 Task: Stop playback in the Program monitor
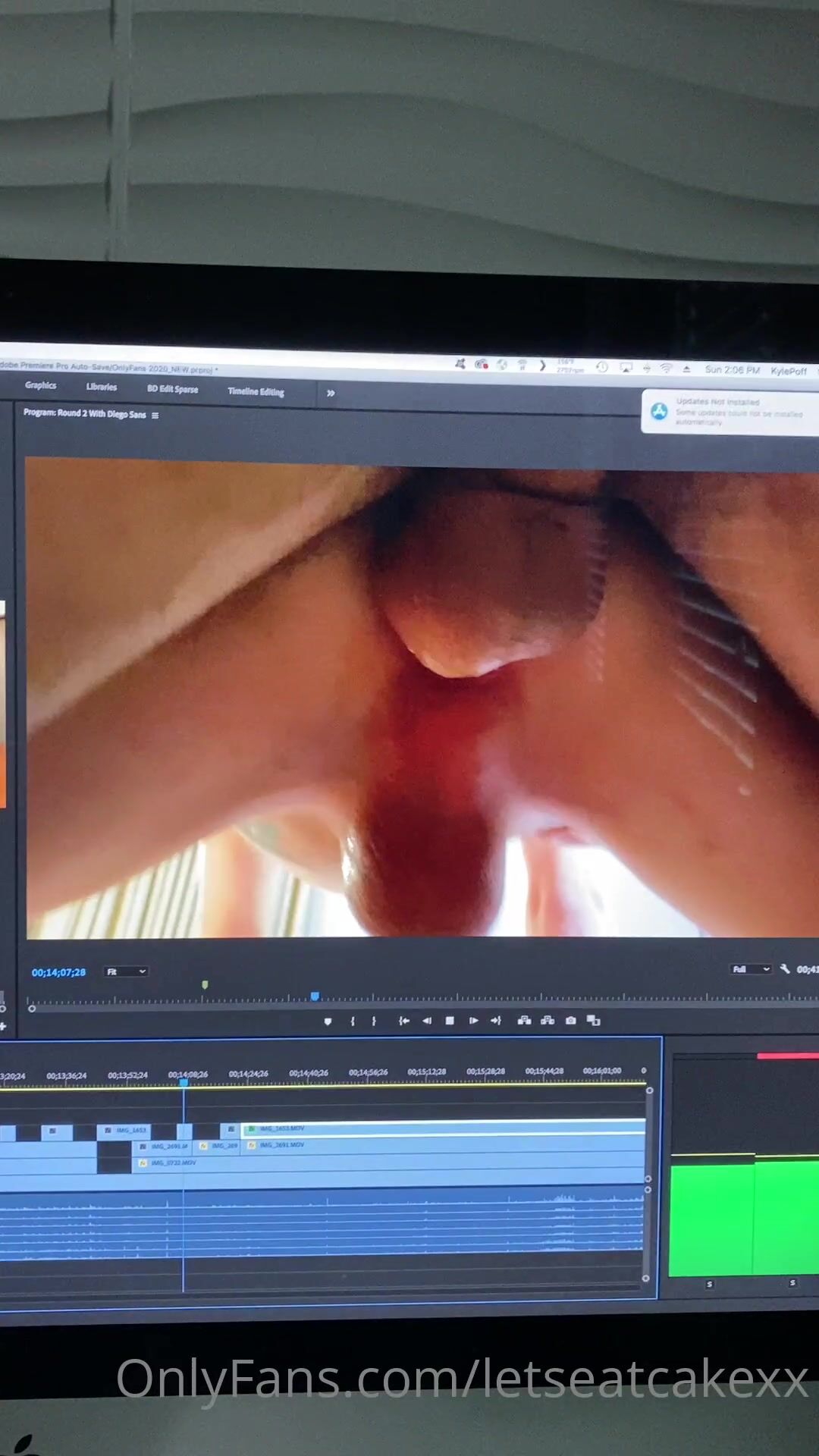point(450,1021)
